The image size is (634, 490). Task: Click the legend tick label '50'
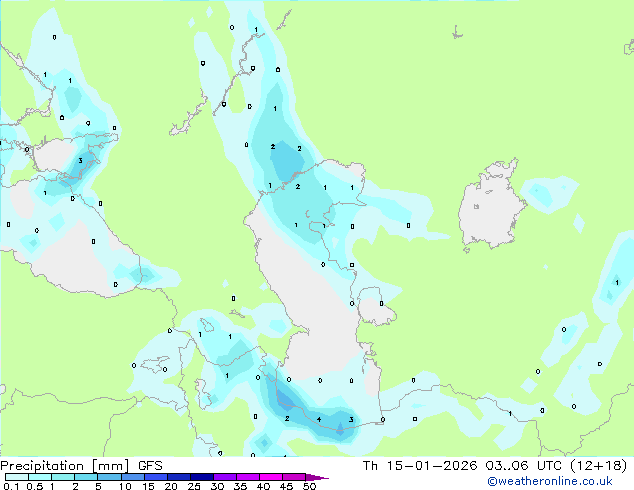coord(309,486)
